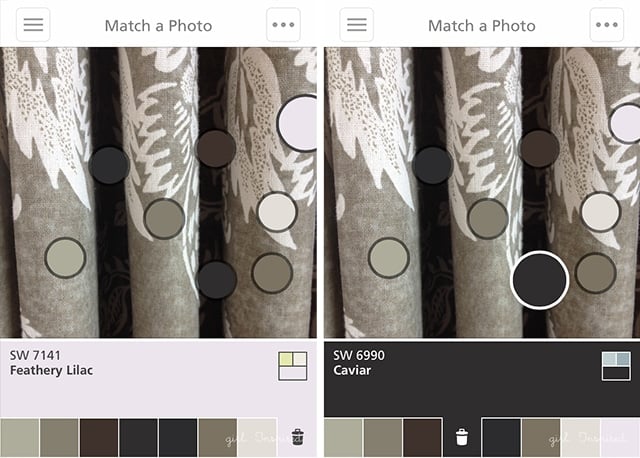Tap the SW 7141 Feathery Lilac label
Viewport: 640px width, 458px height.
[51, 362]
